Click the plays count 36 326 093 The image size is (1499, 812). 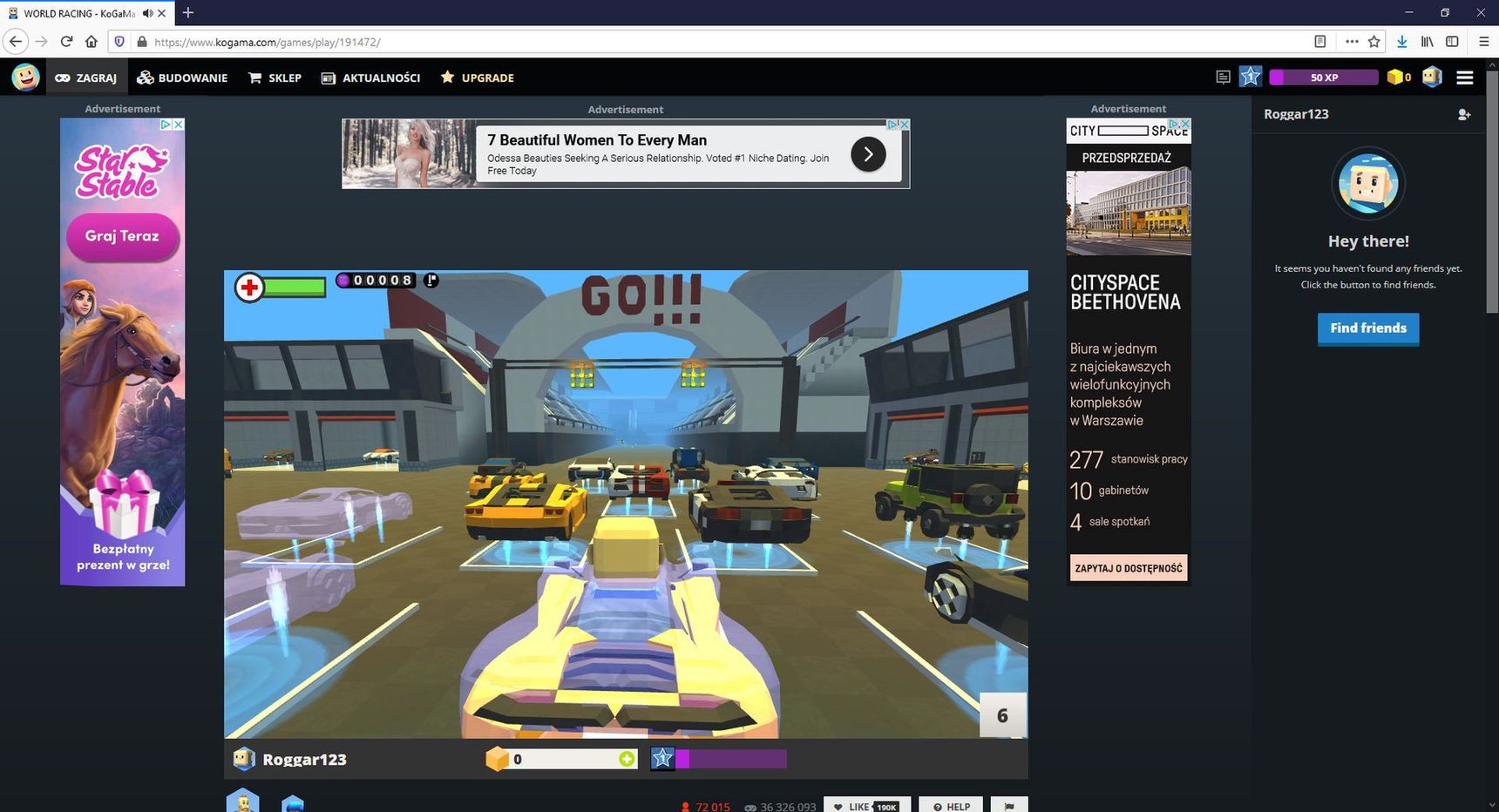click(781, 807)
